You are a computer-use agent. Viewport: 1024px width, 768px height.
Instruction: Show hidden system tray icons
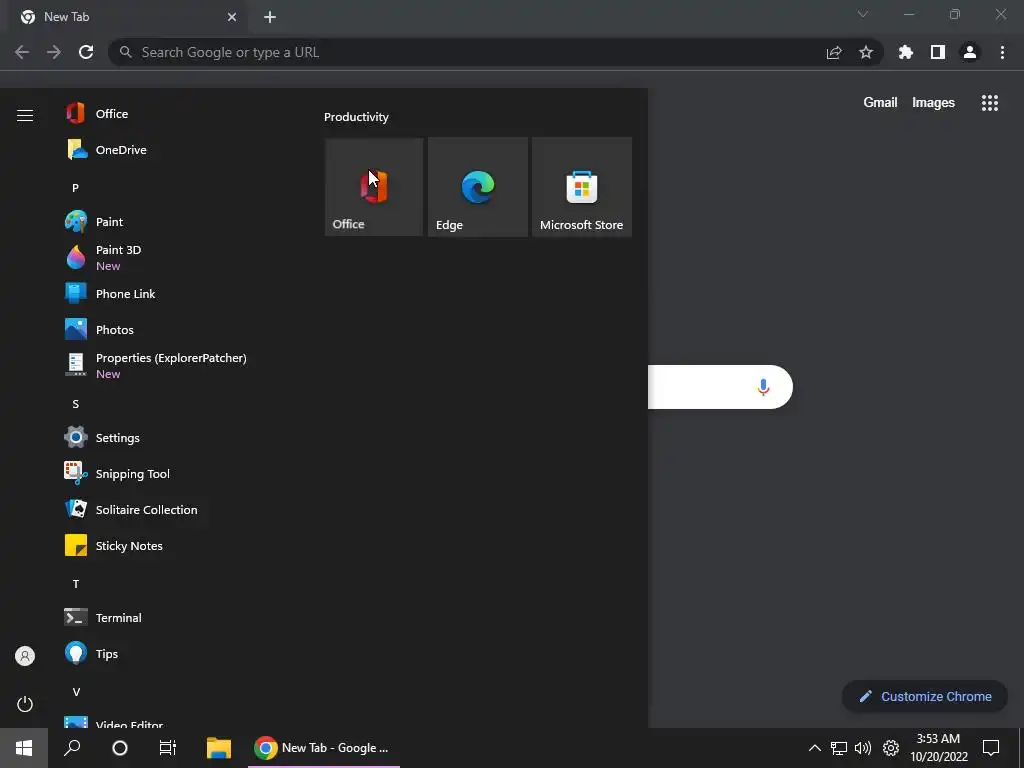[x=814, y=748]
